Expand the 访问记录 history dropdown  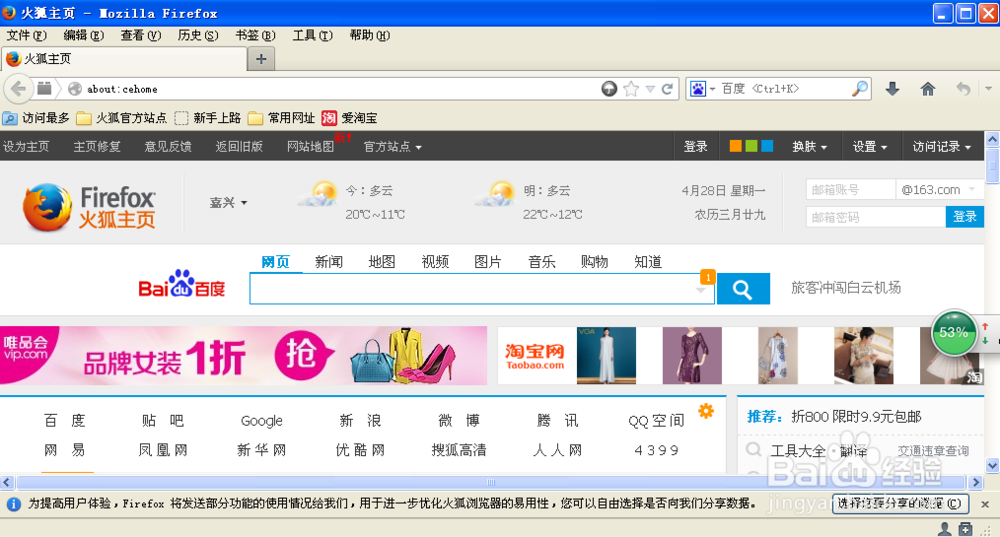click(x=942, y=147)
